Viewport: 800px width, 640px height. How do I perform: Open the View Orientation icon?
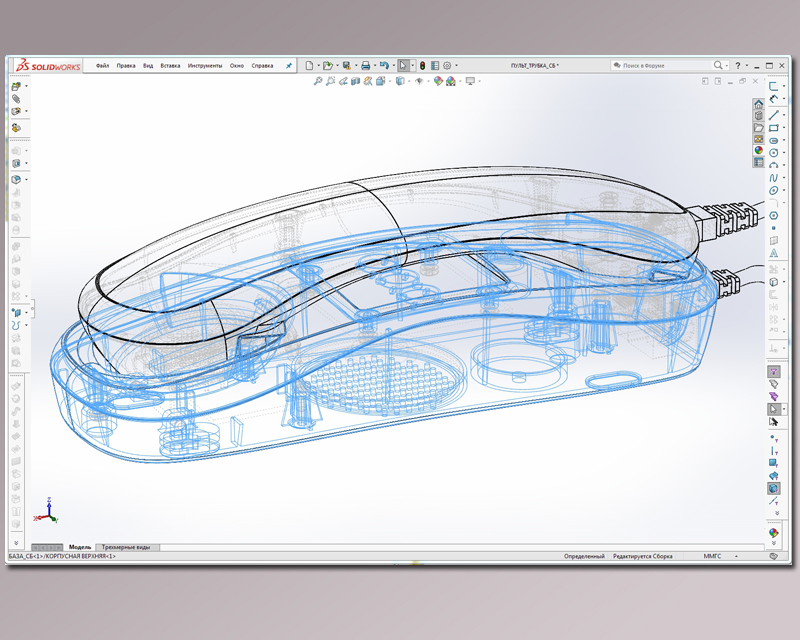(381, 81)
